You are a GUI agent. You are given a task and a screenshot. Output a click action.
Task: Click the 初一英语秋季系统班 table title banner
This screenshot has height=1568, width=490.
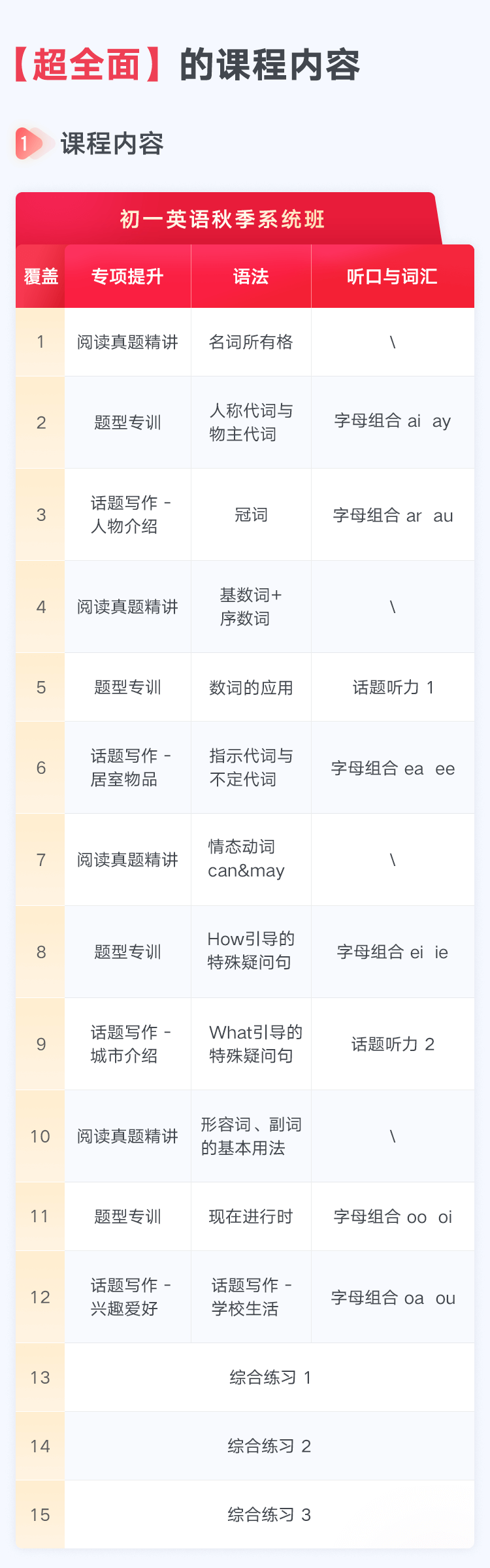pos(222,220)
